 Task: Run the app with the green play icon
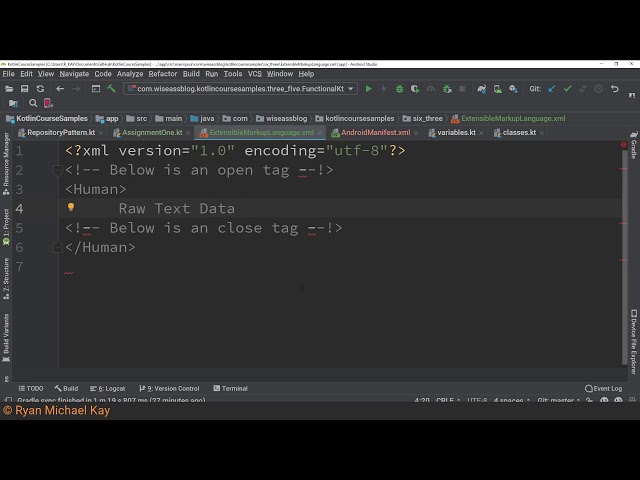coord(369,89)
